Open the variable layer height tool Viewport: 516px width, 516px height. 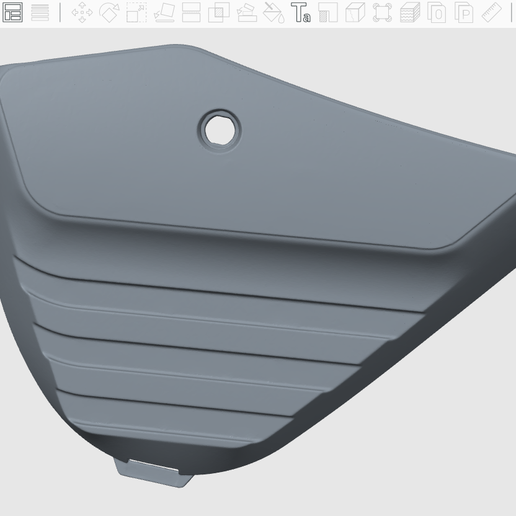click(40, 12)
